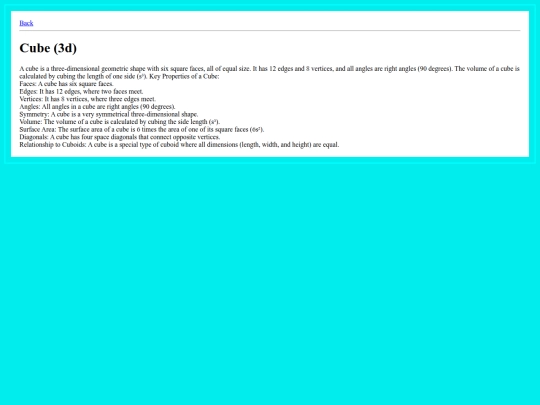540x405 pixels.
Task: Click the line starting 'Angles: All angles'
Action: coord(97,106)
